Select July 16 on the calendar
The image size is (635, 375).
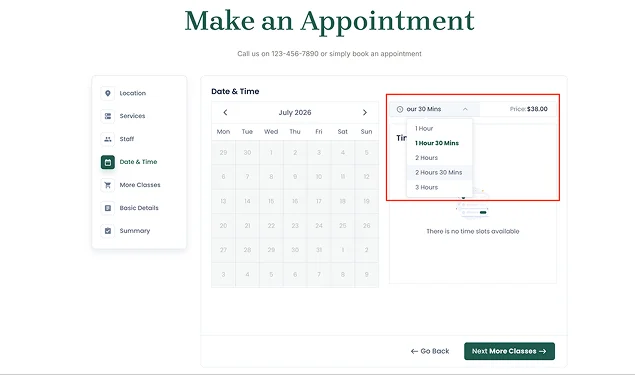[295, 201]
